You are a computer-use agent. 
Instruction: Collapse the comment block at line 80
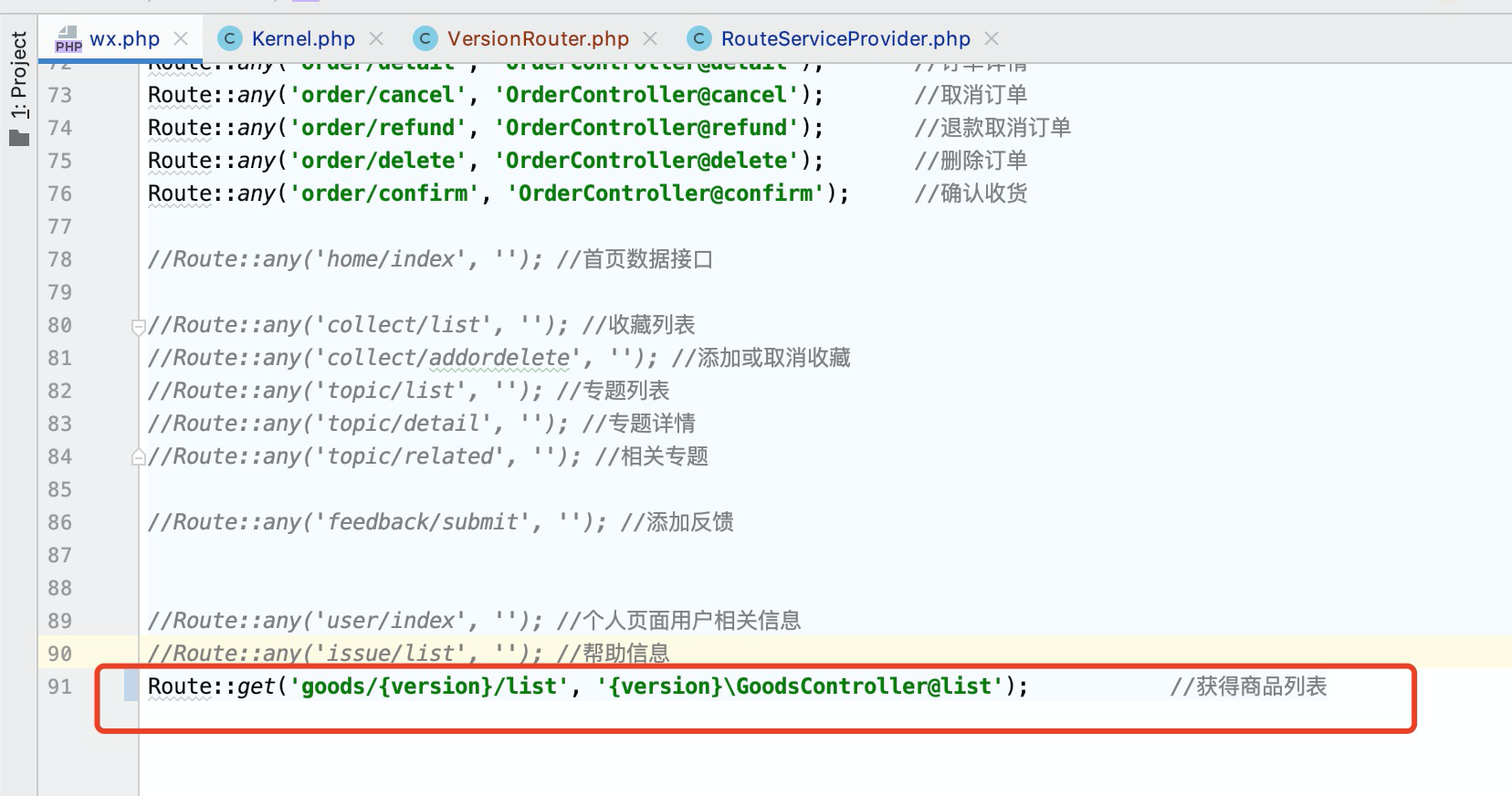point(138,326)
